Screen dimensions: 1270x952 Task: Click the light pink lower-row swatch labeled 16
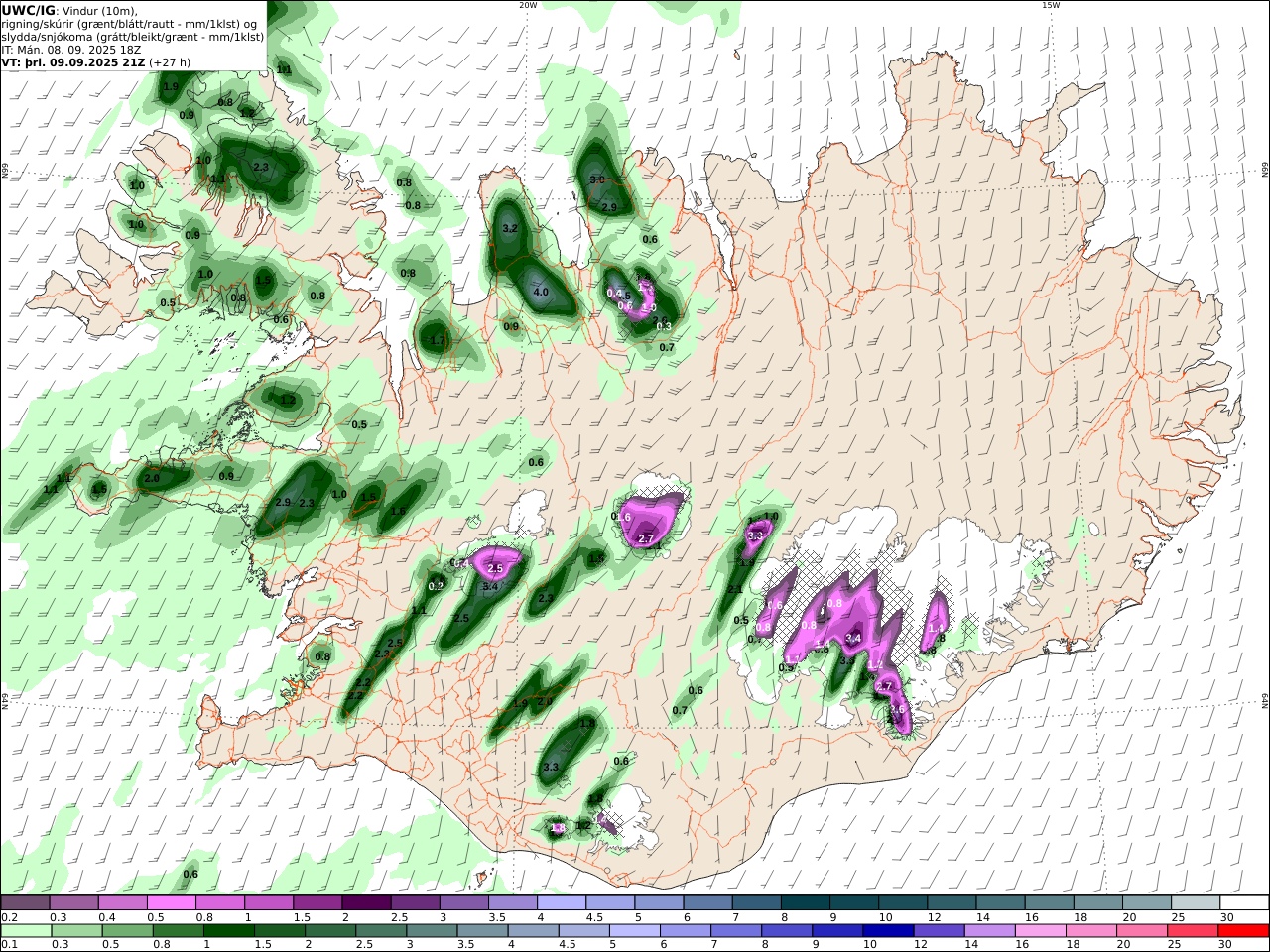click(1041, 930)
